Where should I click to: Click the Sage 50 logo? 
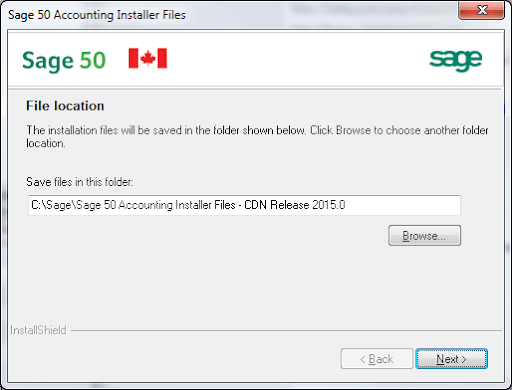pyautogui.click(x=64, y=61)
